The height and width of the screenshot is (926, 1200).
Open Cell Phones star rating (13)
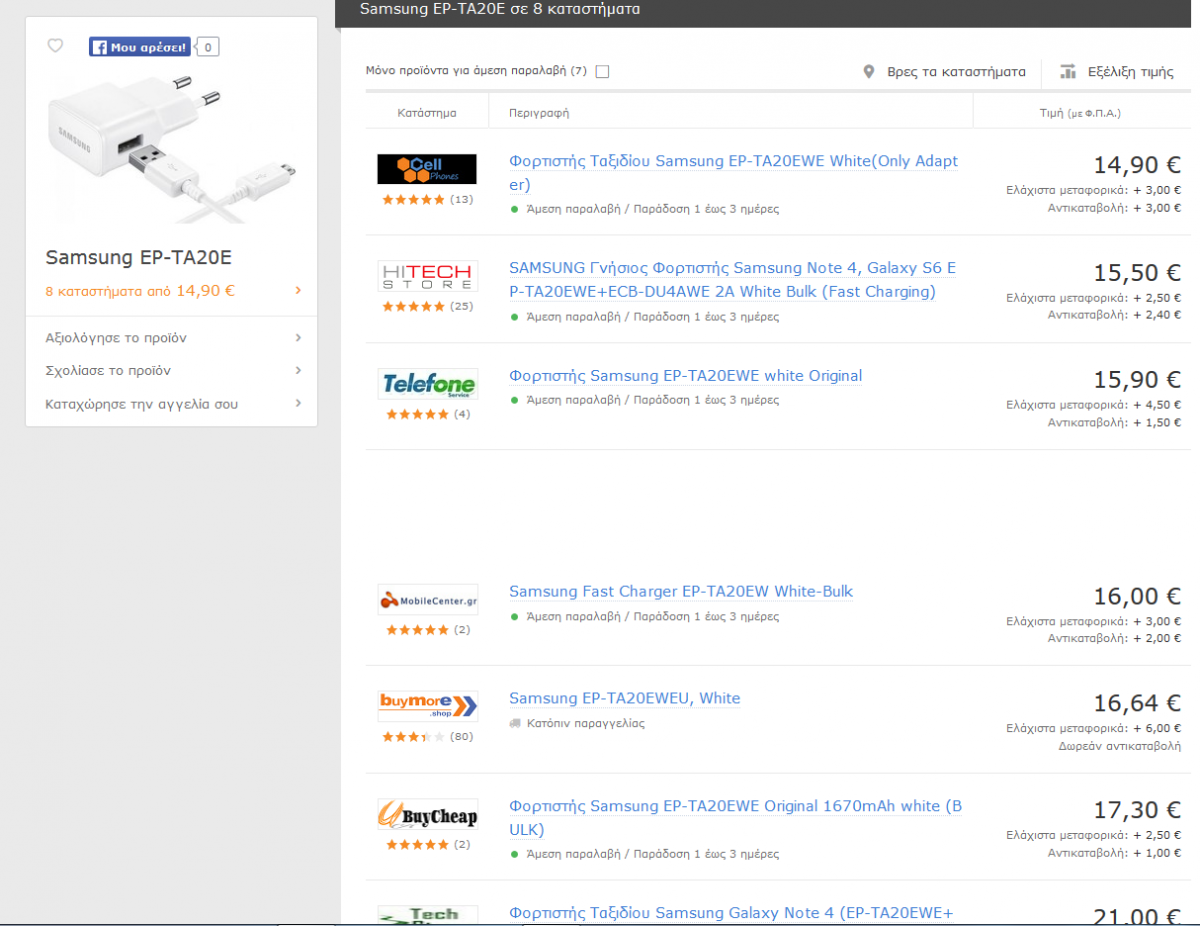click(428, 199)
